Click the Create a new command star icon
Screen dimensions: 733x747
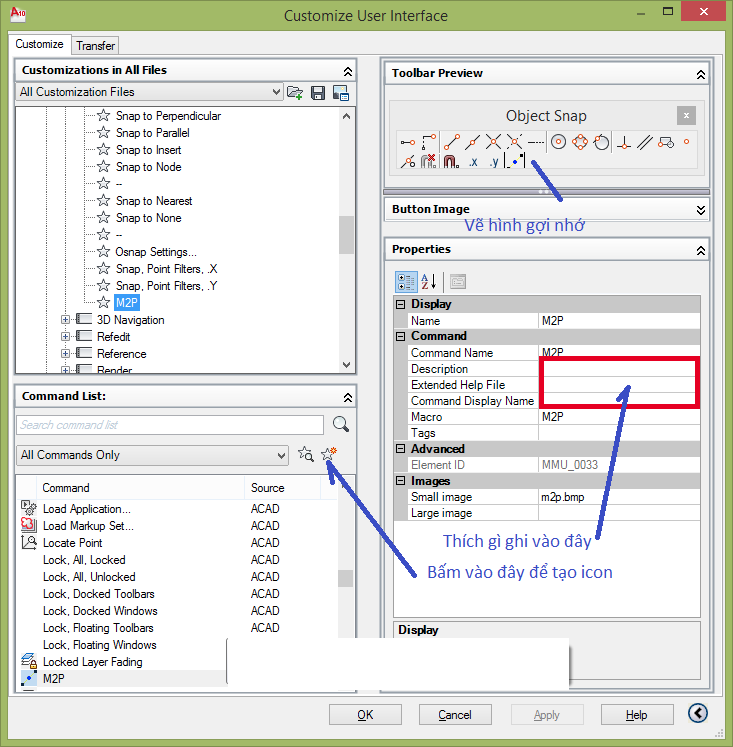pos(328,455)
